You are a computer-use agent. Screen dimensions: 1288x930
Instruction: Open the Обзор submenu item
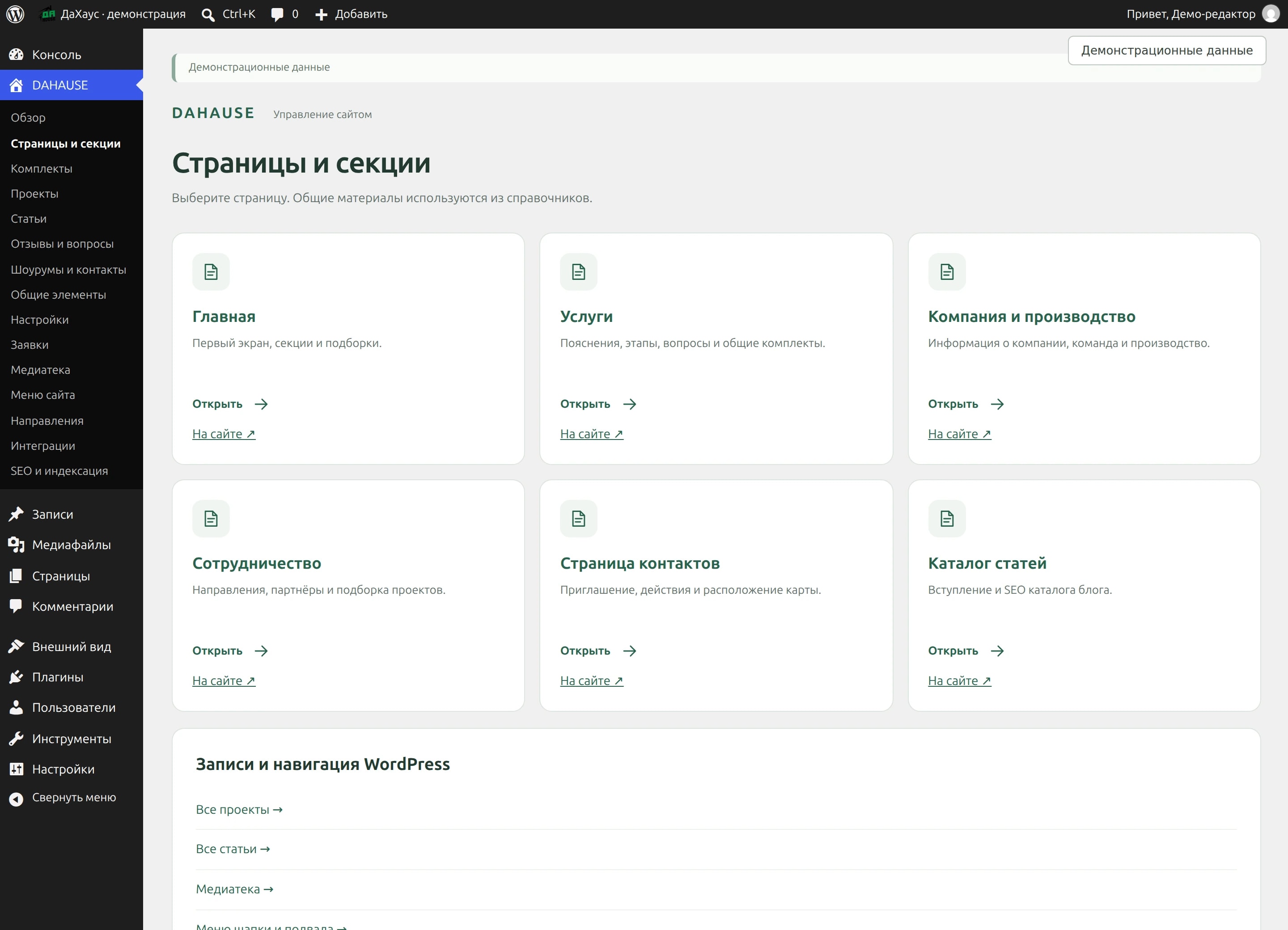click(28, 118)
